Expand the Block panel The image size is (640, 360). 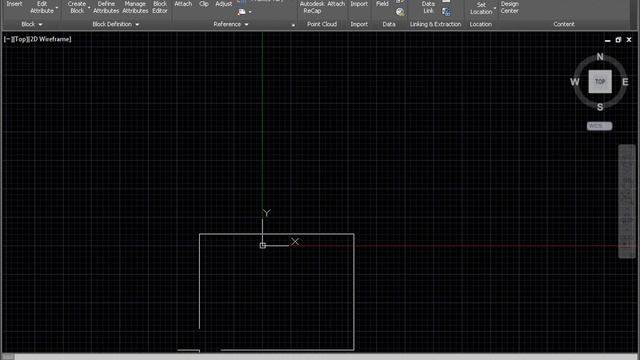[31, 24]
